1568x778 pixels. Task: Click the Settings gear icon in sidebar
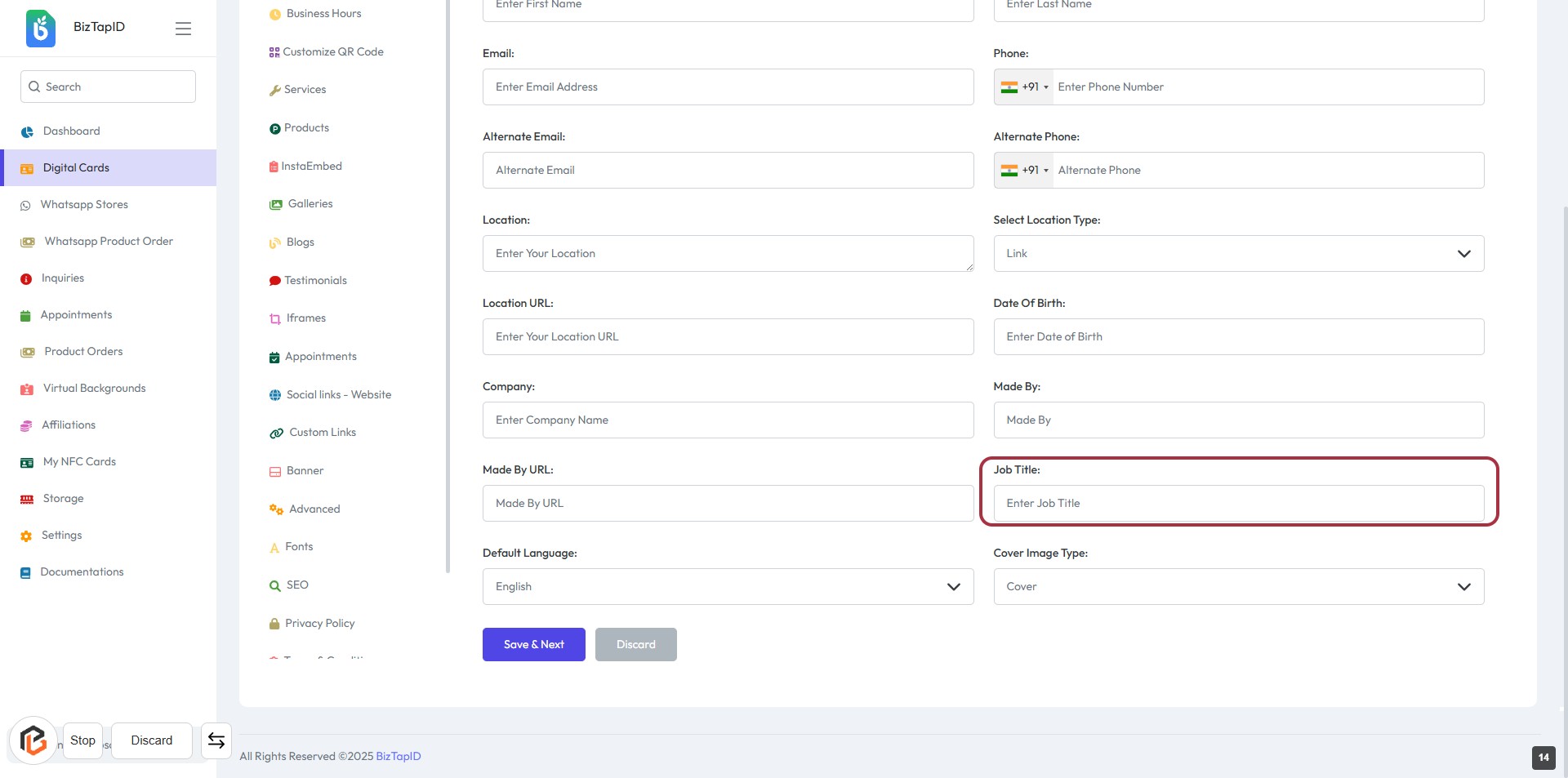click(26, 536)
